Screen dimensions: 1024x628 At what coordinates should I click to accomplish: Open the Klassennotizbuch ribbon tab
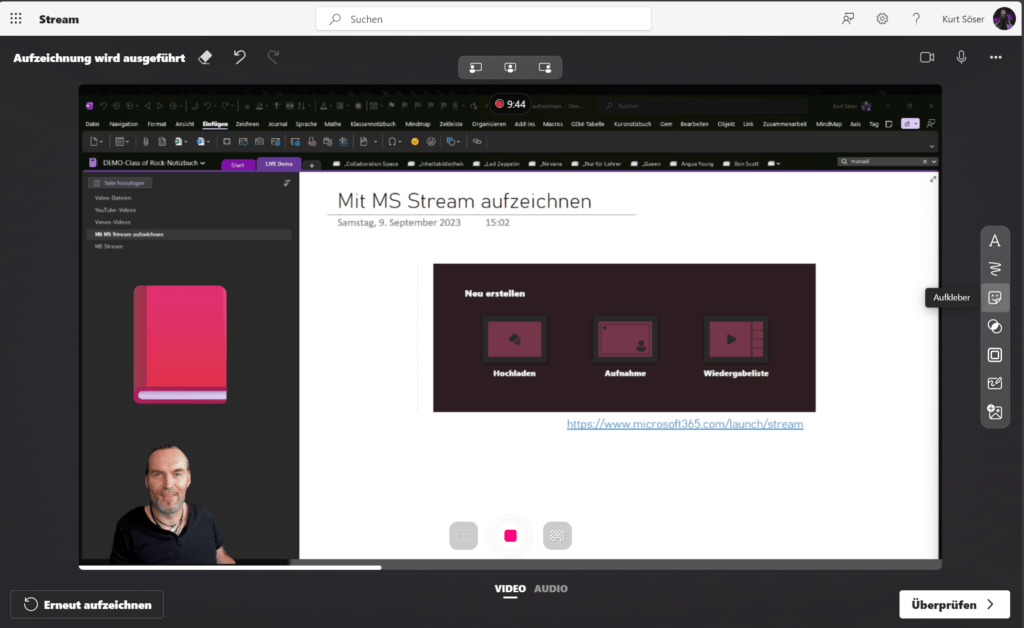point(373,124)
